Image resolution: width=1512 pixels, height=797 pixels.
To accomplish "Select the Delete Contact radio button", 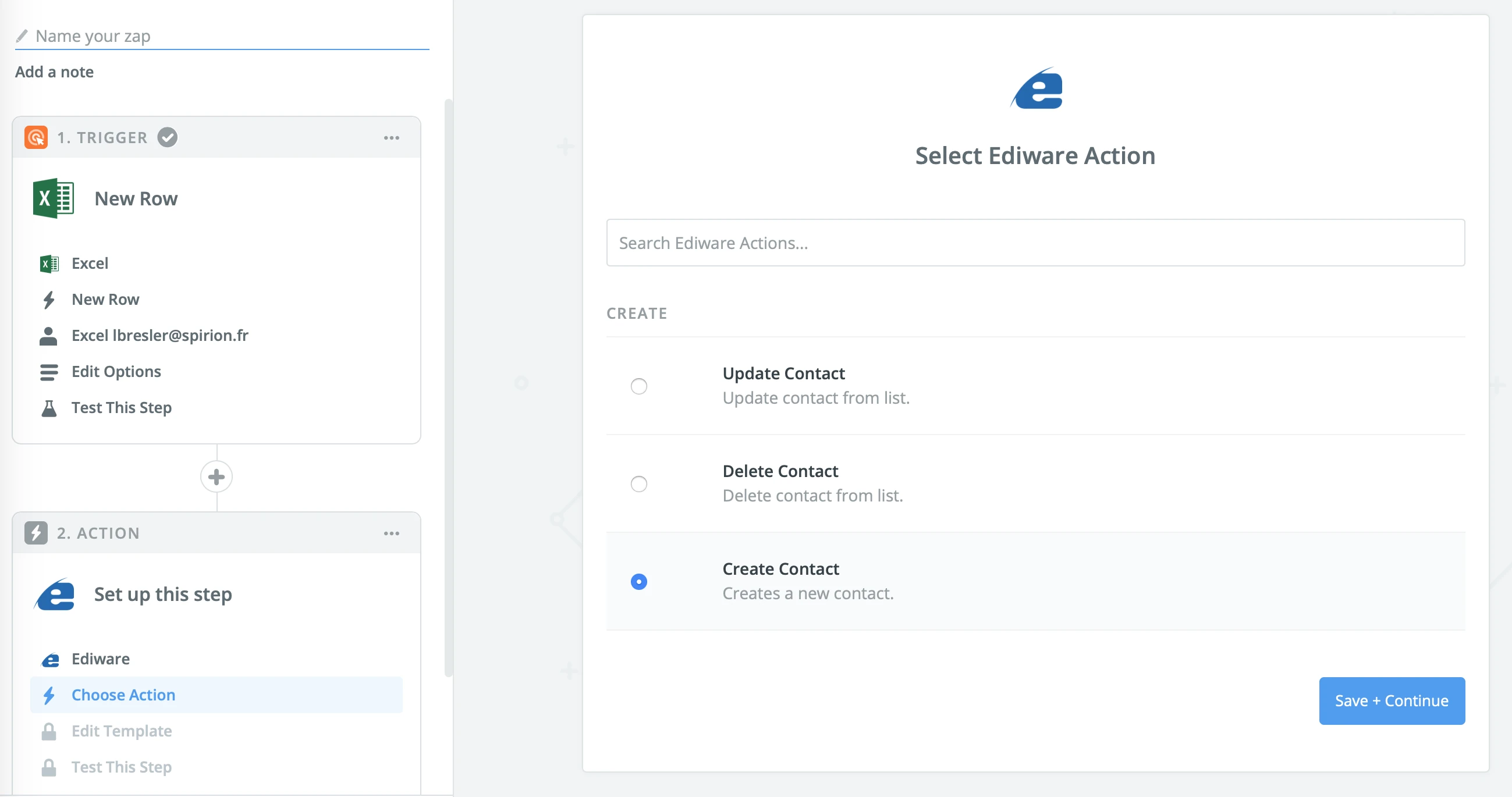I will (638, 483).
